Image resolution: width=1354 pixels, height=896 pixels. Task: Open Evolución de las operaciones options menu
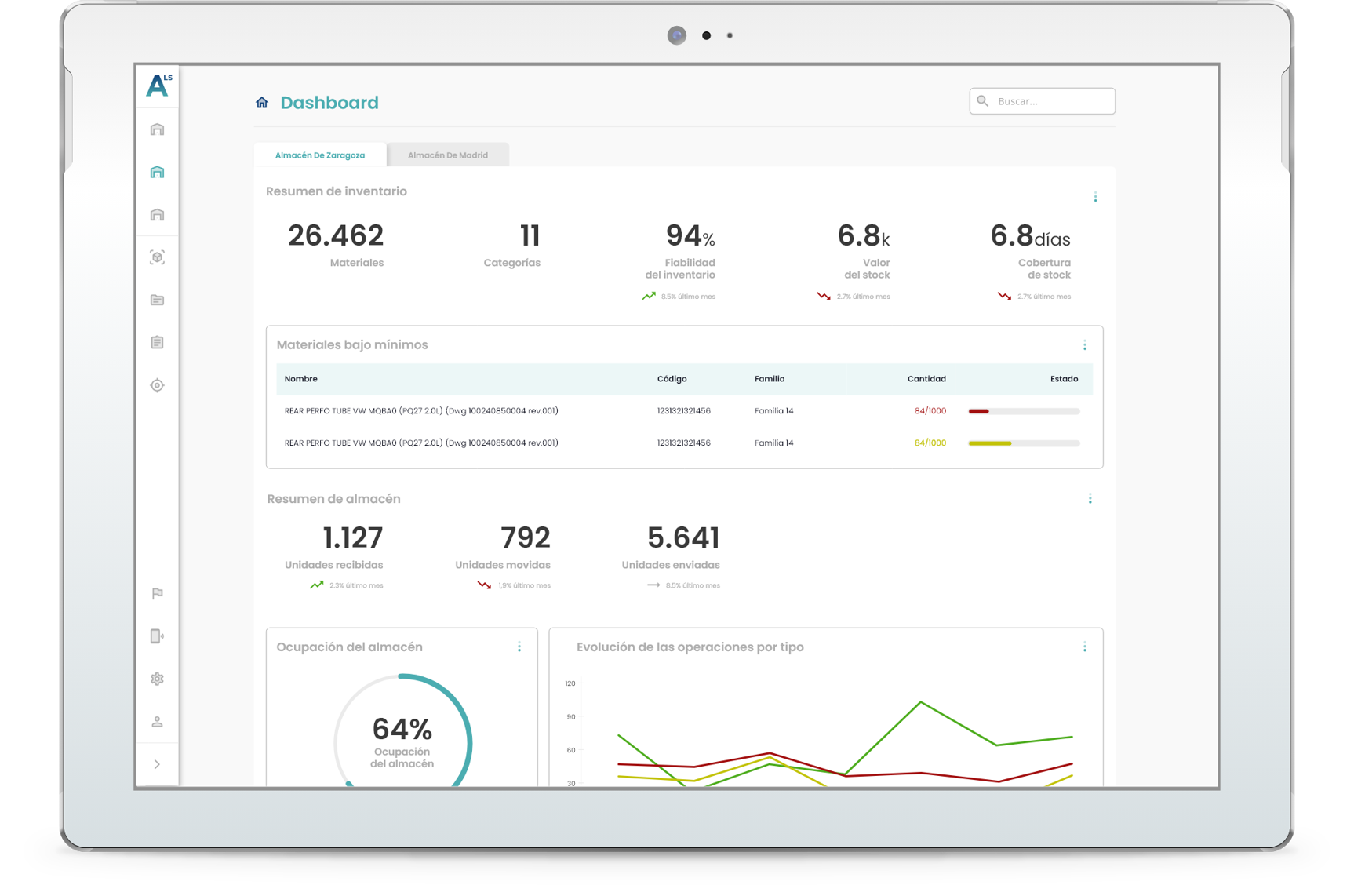click(x=1085, y=647)
